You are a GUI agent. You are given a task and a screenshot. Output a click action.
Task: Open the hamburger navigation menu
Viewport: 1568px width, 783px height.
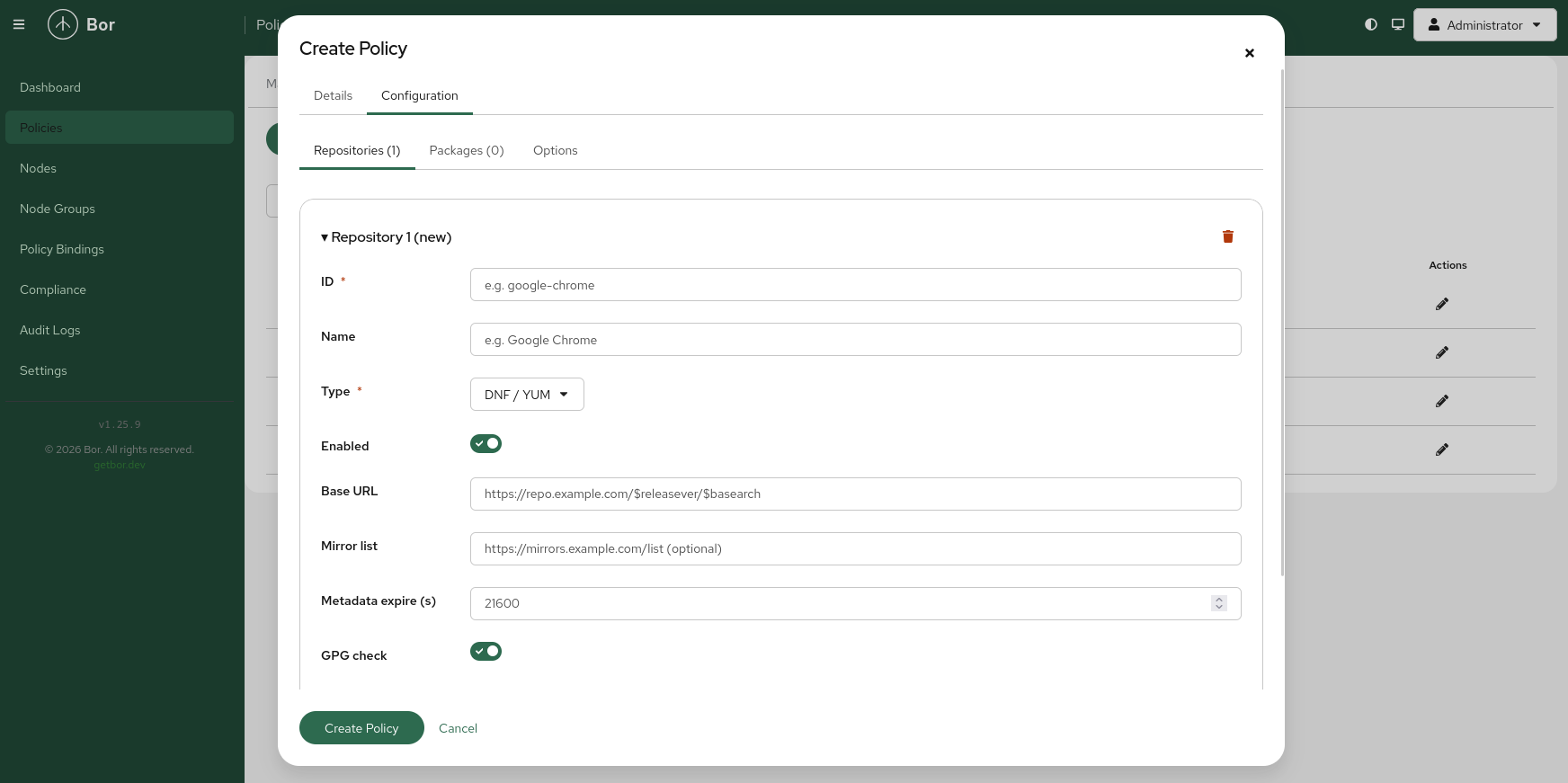click(x=18, y=25)
